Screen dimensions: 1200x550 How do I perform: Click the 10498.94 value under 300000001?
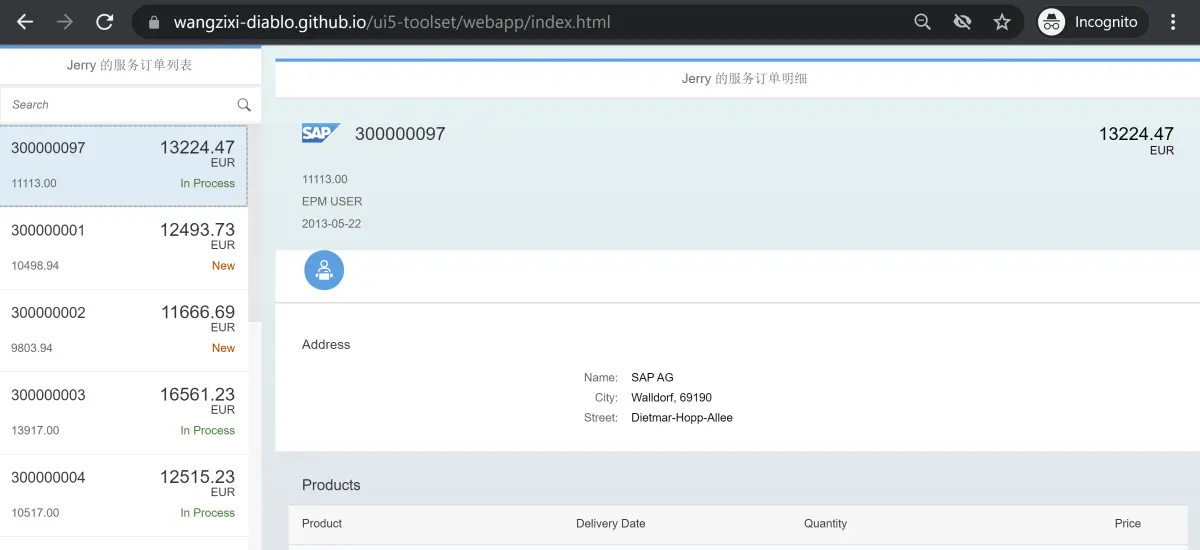click(x=35, y=266)
